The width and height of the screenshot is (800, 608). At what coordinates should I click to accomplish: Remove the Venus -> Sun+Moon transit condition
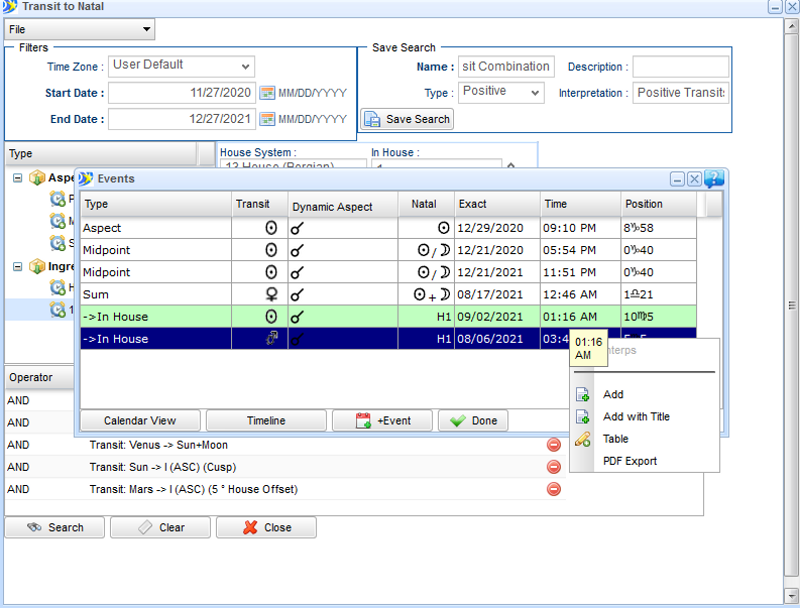click(553, 445)
